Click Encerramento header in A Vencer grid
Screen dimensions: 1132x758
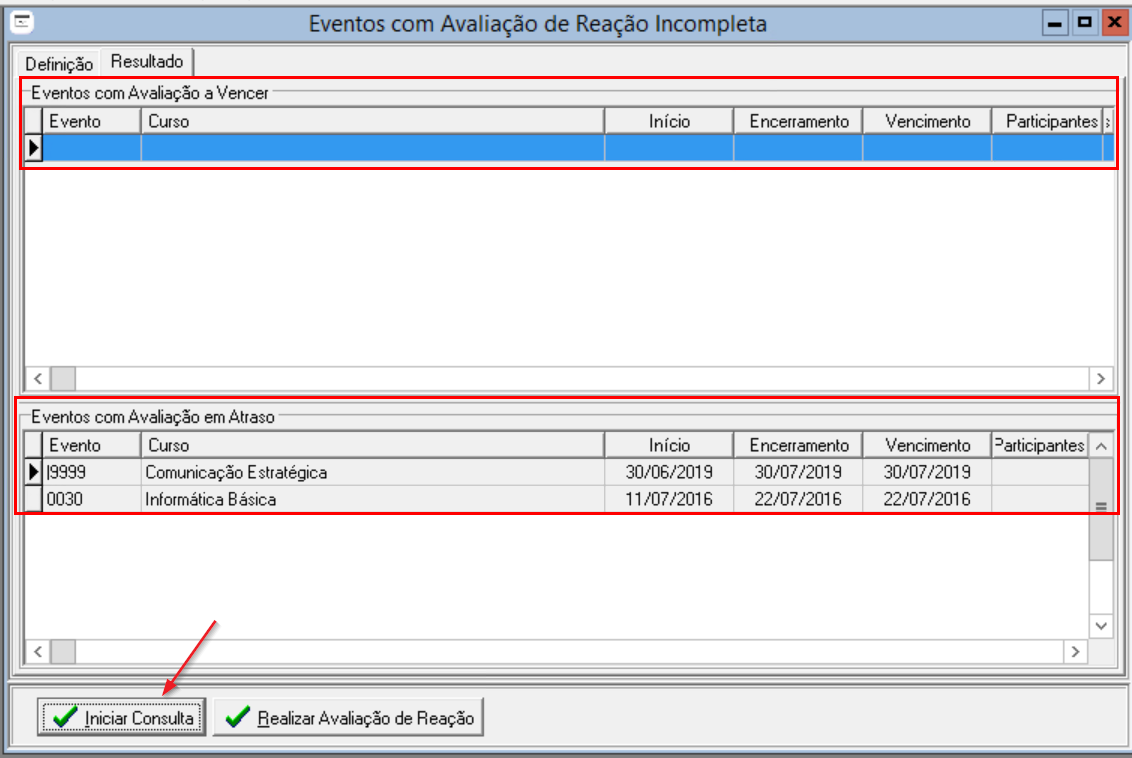point(798,121)
